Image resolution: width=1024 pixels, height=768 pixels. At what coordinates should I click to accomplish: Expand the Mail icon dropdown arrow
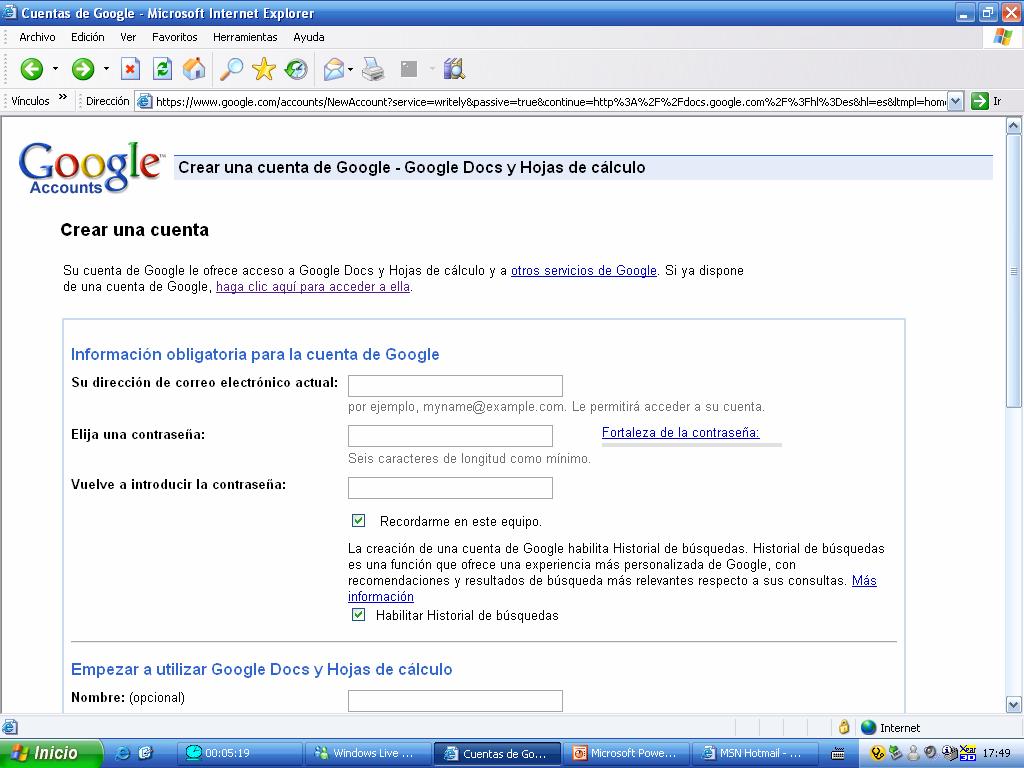351,69
